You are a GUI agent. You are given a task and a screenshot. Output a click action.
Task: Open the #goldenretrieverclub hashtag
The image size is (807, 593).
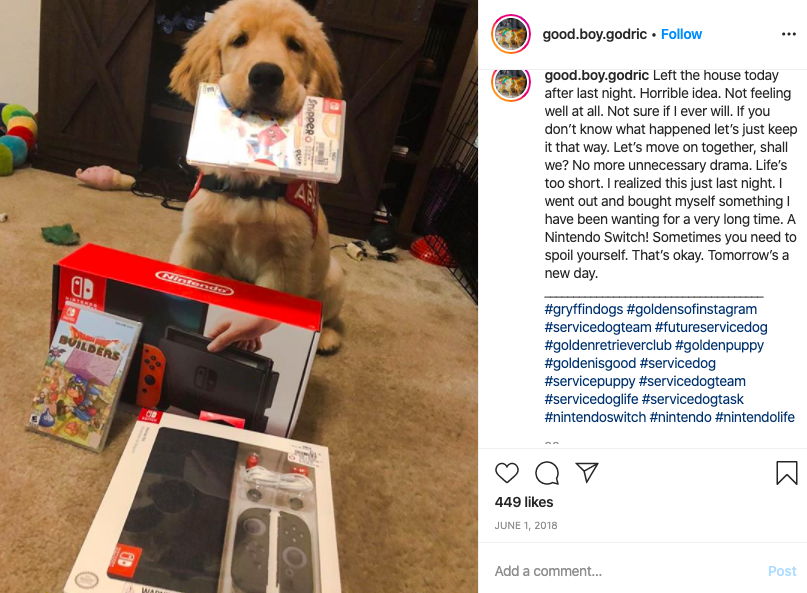click(x=608, y=345)
